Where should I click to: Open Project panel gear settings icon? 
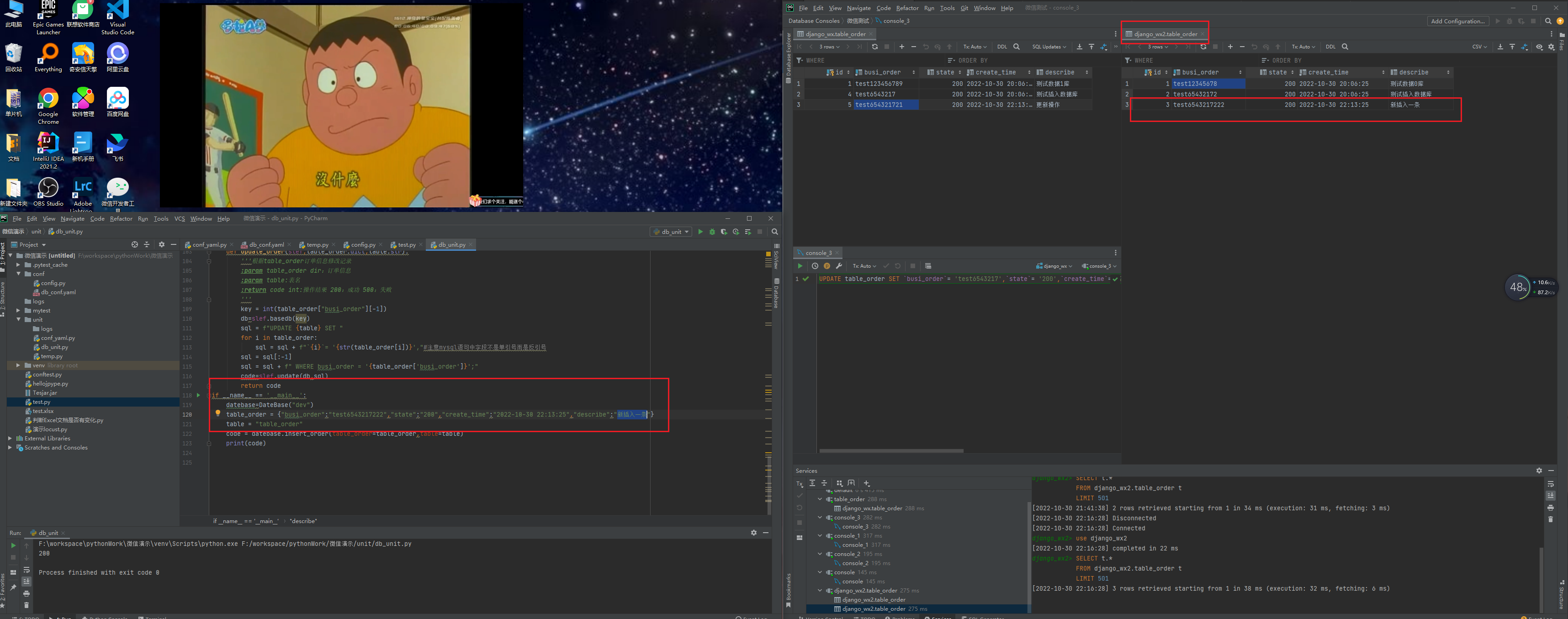click(161, 245)
